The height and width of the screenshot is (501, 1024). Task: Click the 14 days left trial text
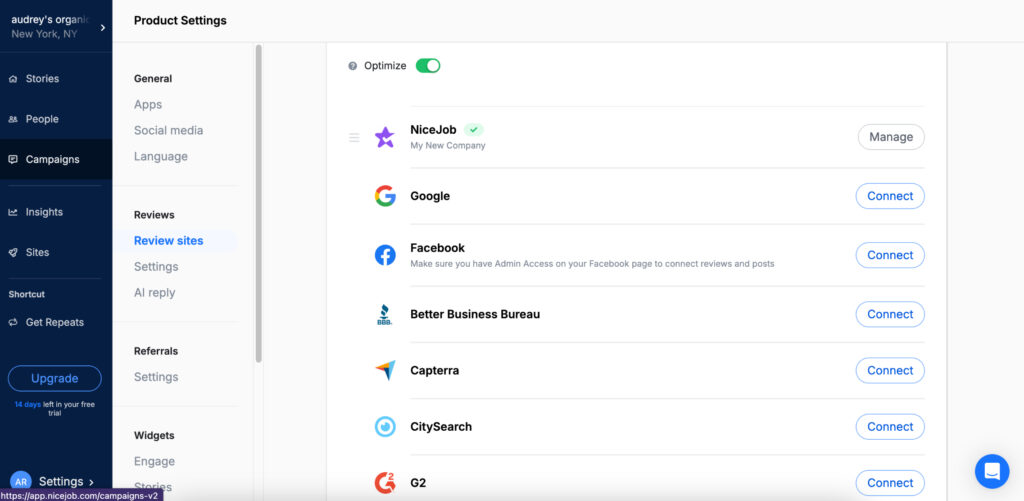click(55, 409)
